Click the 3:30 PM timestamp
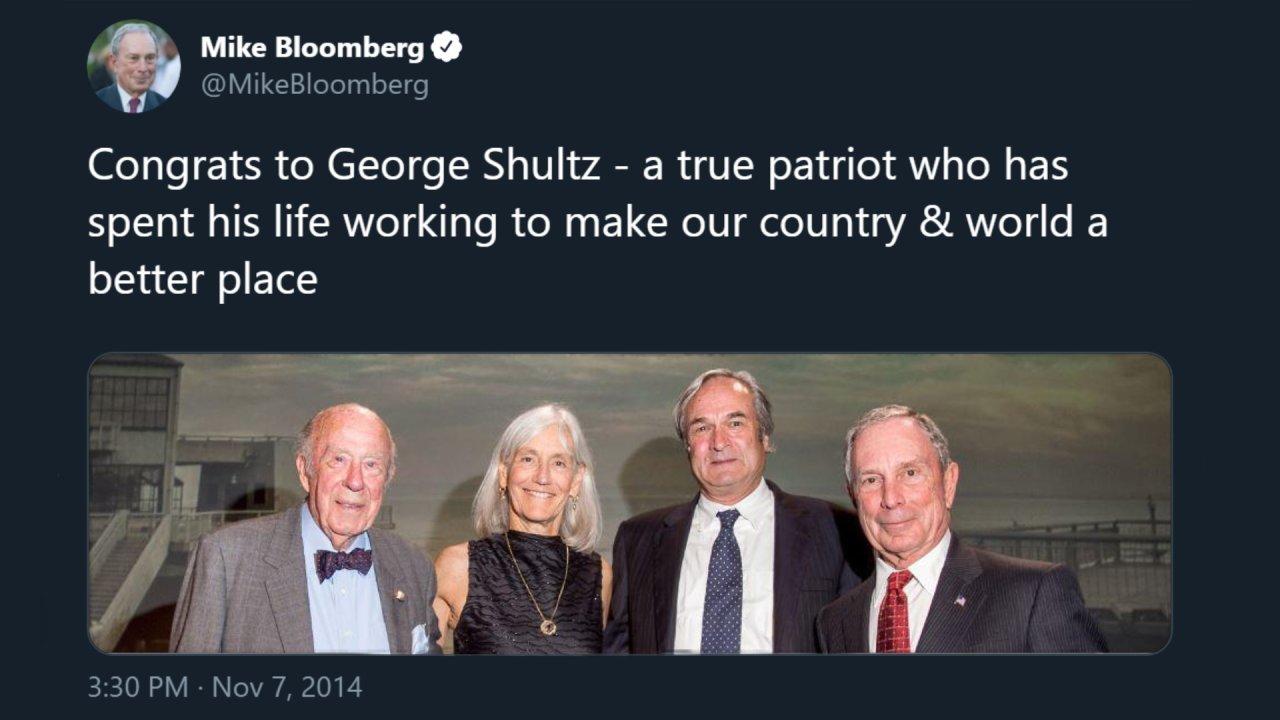 pyautogui.click(x=137, y=687)
